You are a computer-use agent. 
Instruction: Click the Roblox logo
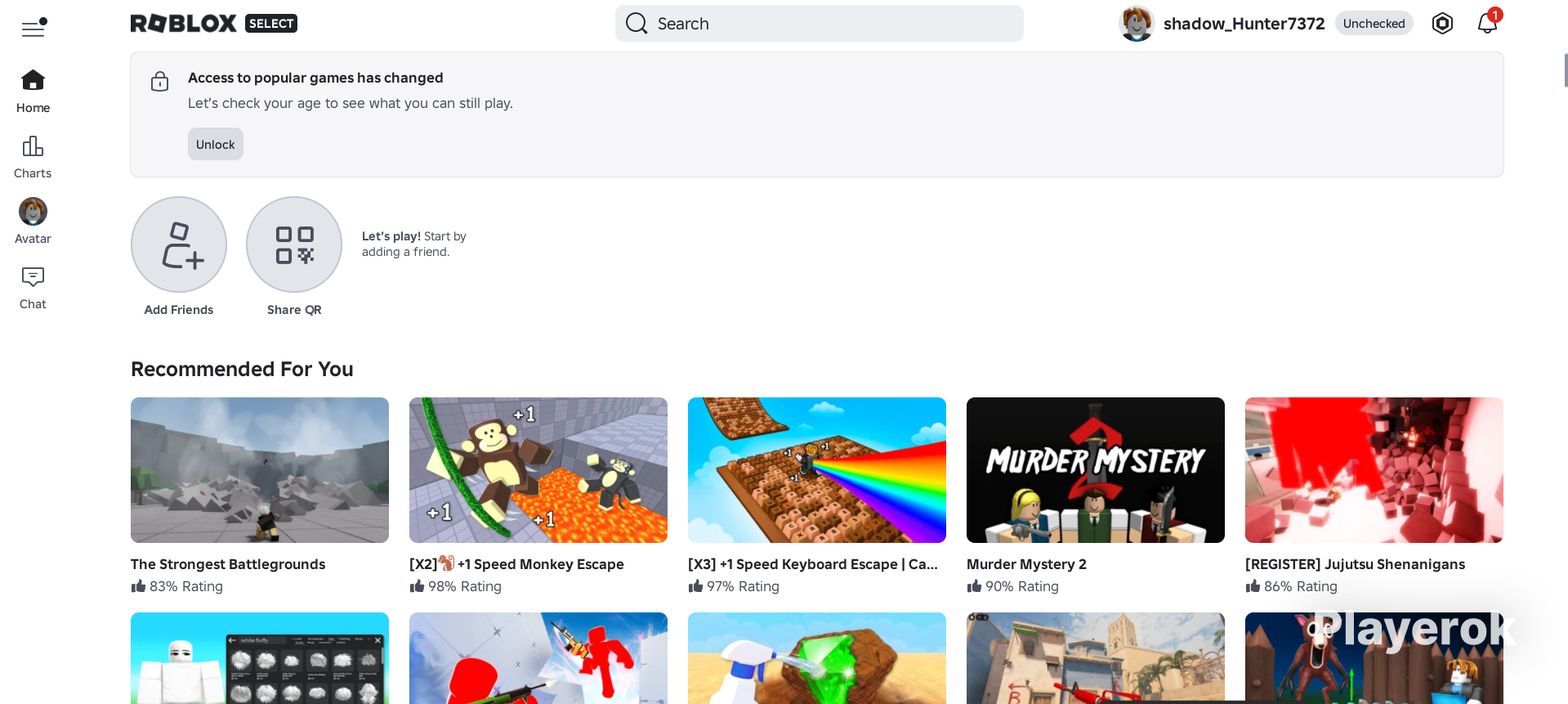tap(184, 24)
